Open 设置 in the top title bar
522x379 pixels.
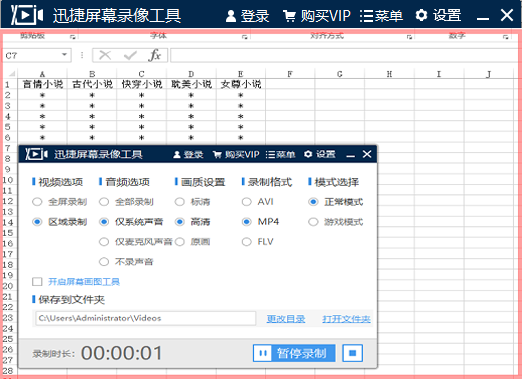[x=438, y=16]
